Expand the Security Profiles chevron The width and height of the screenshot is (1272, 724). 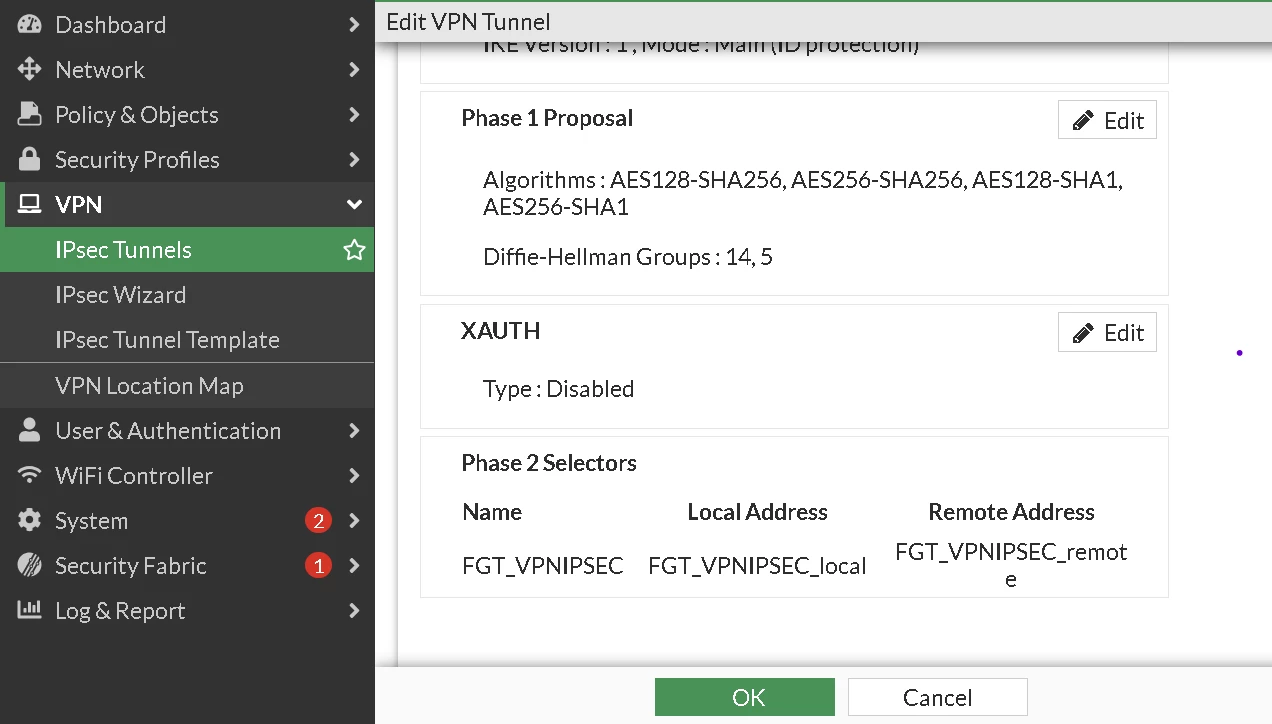pos(354,160)
